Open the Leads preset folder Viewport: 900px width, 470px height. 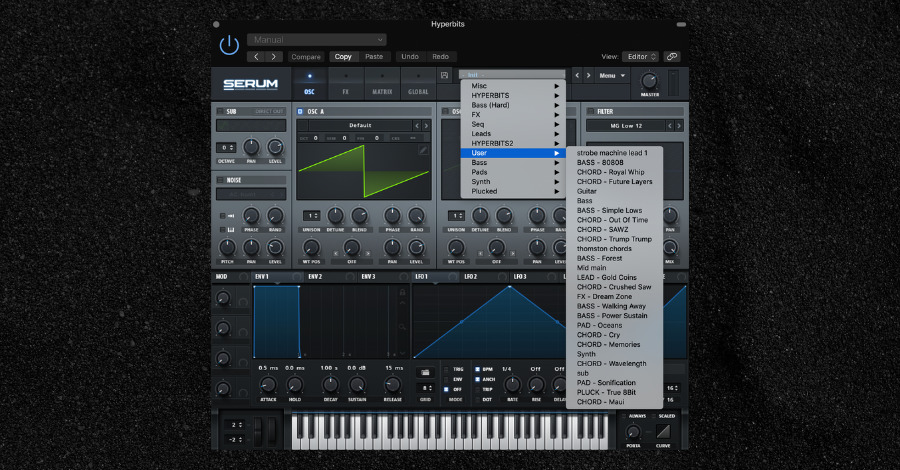click(513, 134)
